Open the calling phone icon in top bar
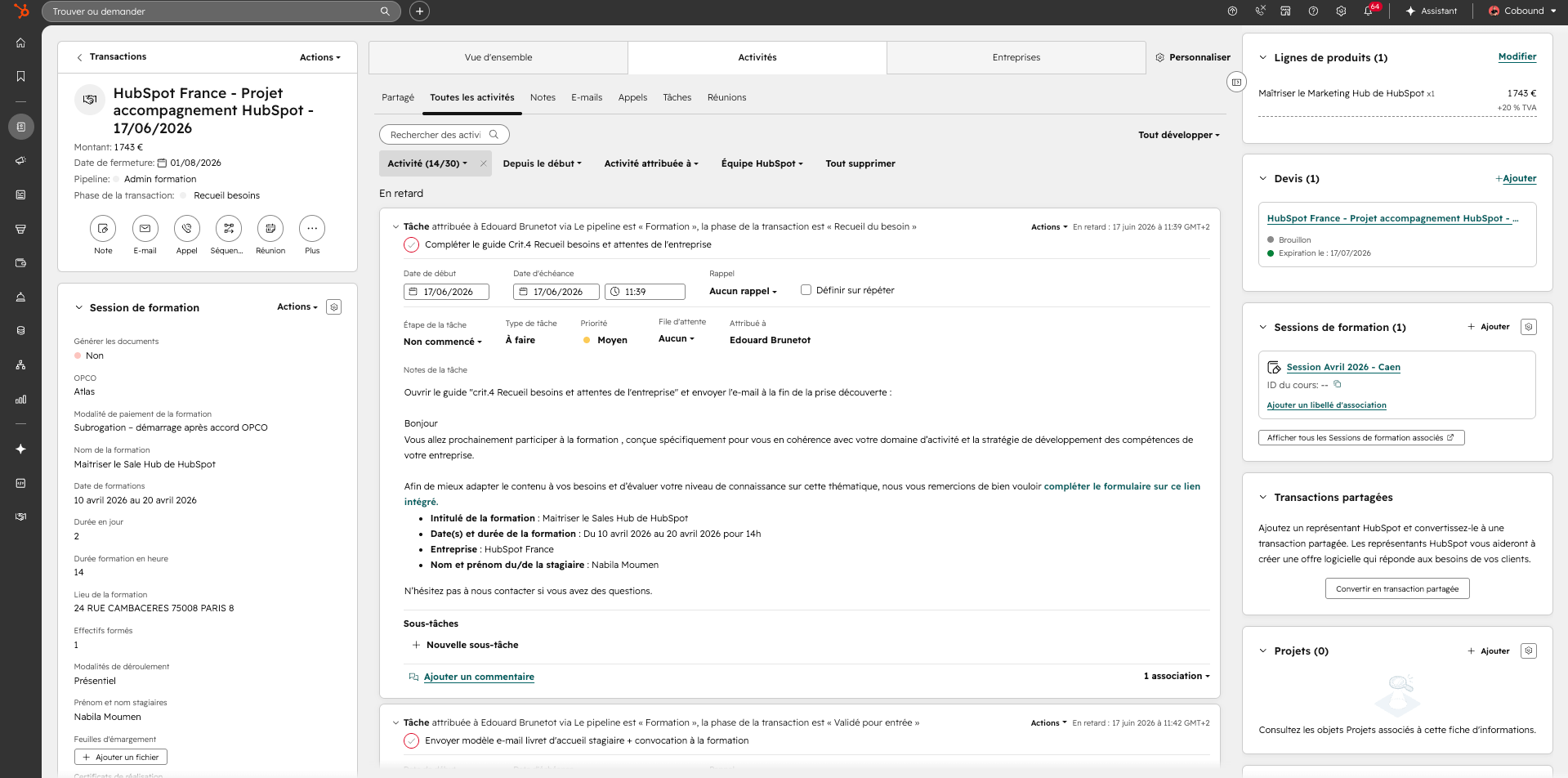Screen dimensions: 1568x778 pyautogui.click(x=1260, y=11)
